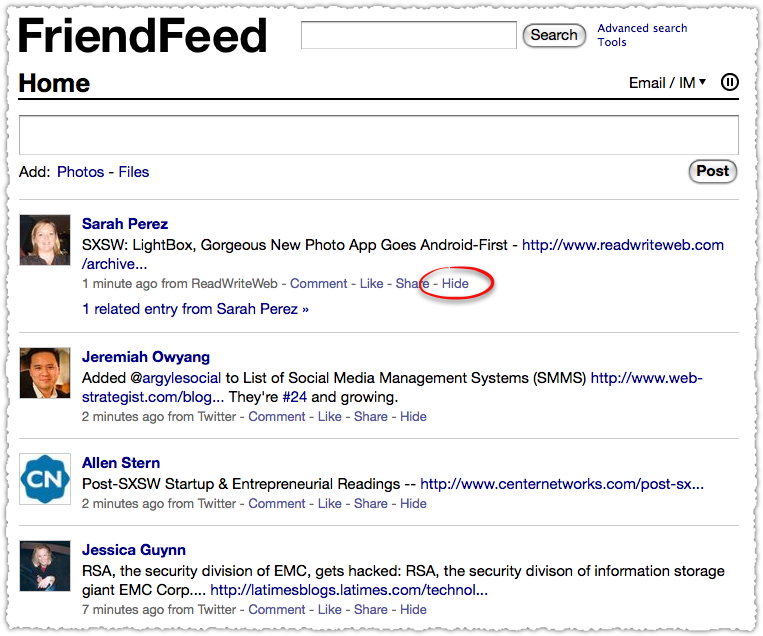Open Advanced search link
This screenshot has height=636, width=763.
point(642,28)
